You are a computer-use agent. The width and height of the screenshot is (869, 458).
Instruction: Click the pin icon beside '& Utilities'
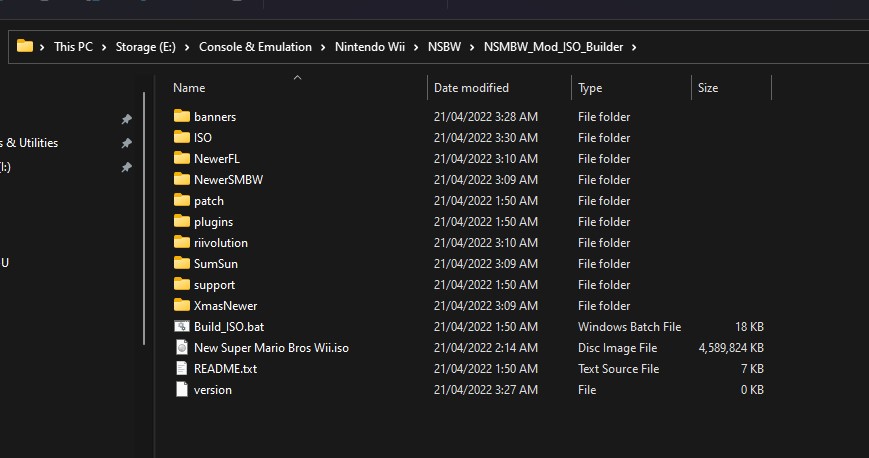point(126,143)
